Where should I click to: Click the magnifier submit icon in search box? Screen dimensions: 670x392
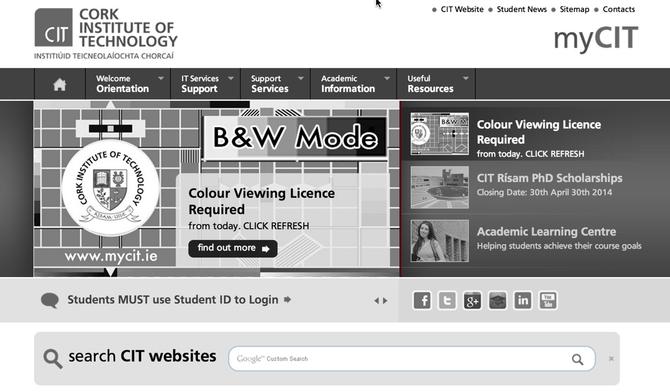point(577,359)
